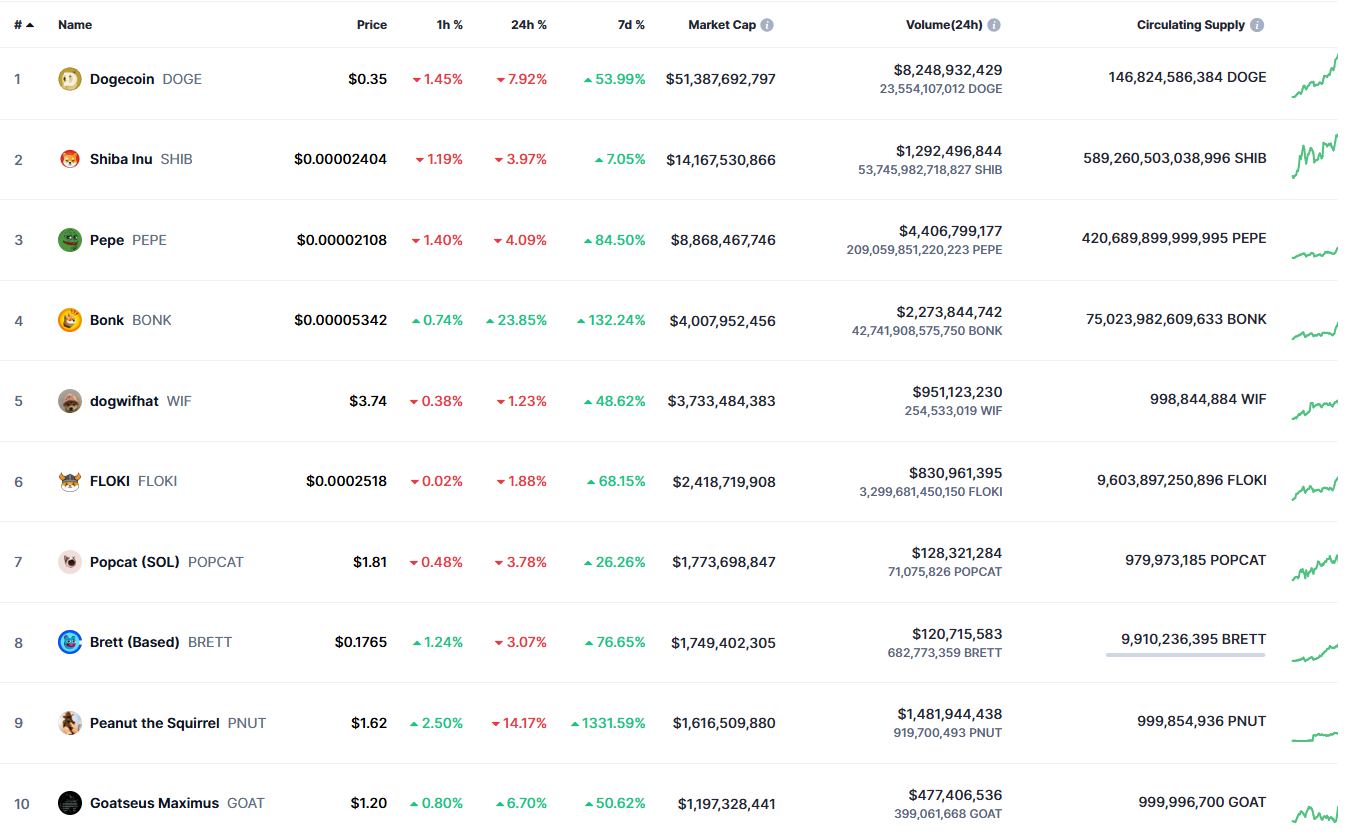Sort by the 7d % column header
This screenshot has width=1351, height=840.
click(631, 25)
